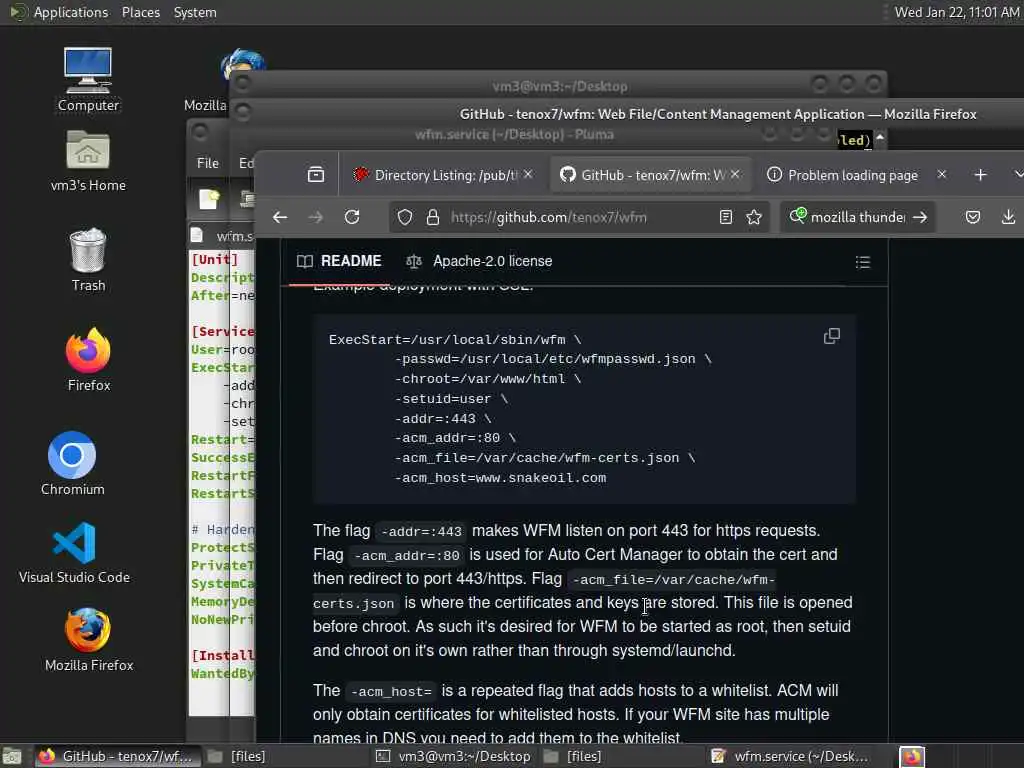Click Firefox forward navigation arrow
The width and height of the screenshot is (1024, 768).
pyautogui.click(x=315, y=217)
